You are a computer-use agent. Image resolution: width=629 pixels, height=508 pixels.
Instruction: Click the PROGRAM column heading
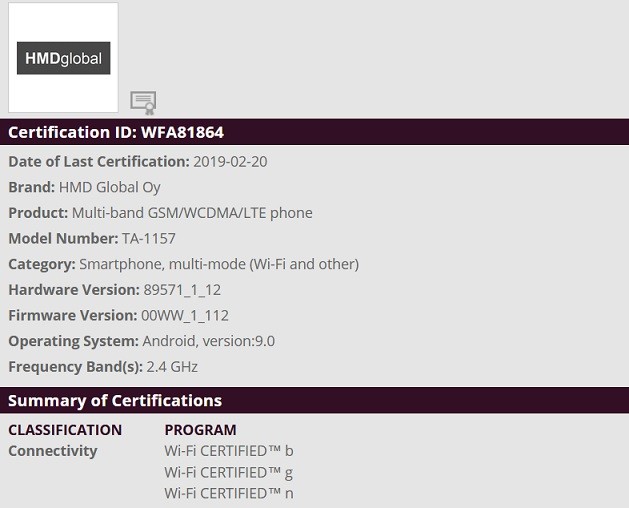200,430
